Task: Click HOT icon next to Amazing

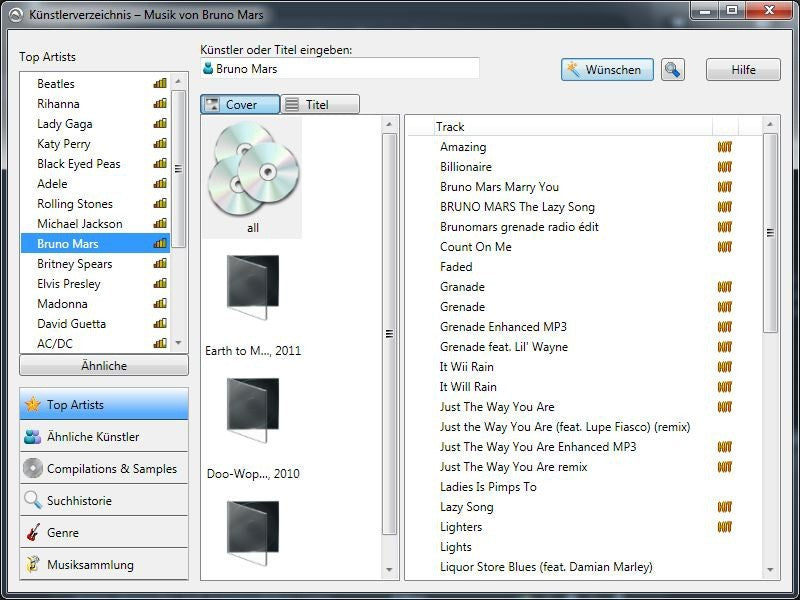Action: [x=724, y=147]
